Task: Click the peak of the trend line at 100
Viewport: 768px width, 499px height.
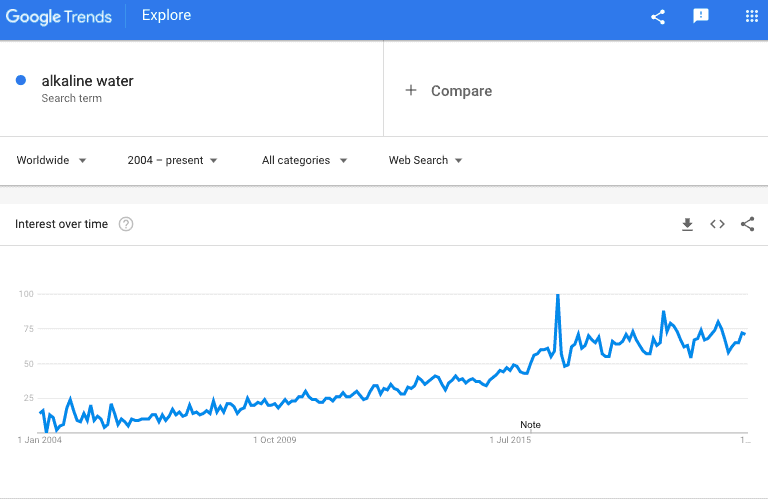Action: click(557, 295)
